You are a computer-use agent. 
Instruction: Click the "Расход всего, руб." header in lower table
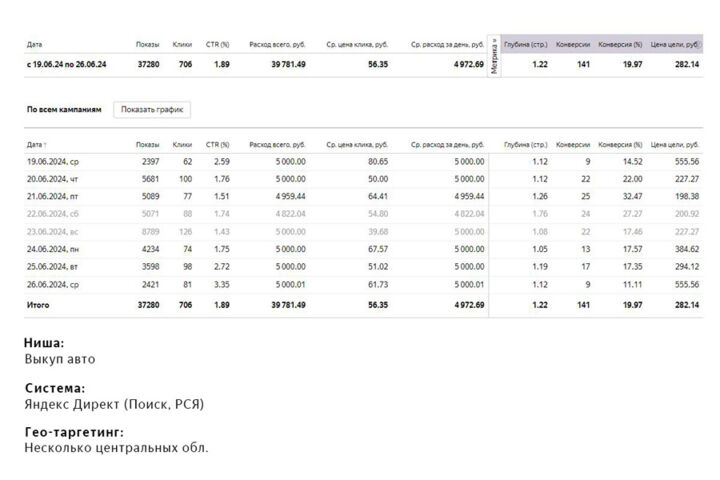(277, 145)
